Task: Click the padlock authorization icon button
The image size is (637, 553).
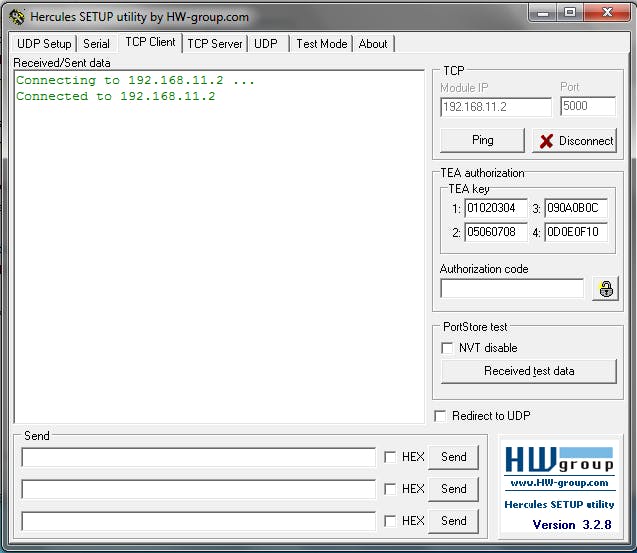Action: click(605, 289)
